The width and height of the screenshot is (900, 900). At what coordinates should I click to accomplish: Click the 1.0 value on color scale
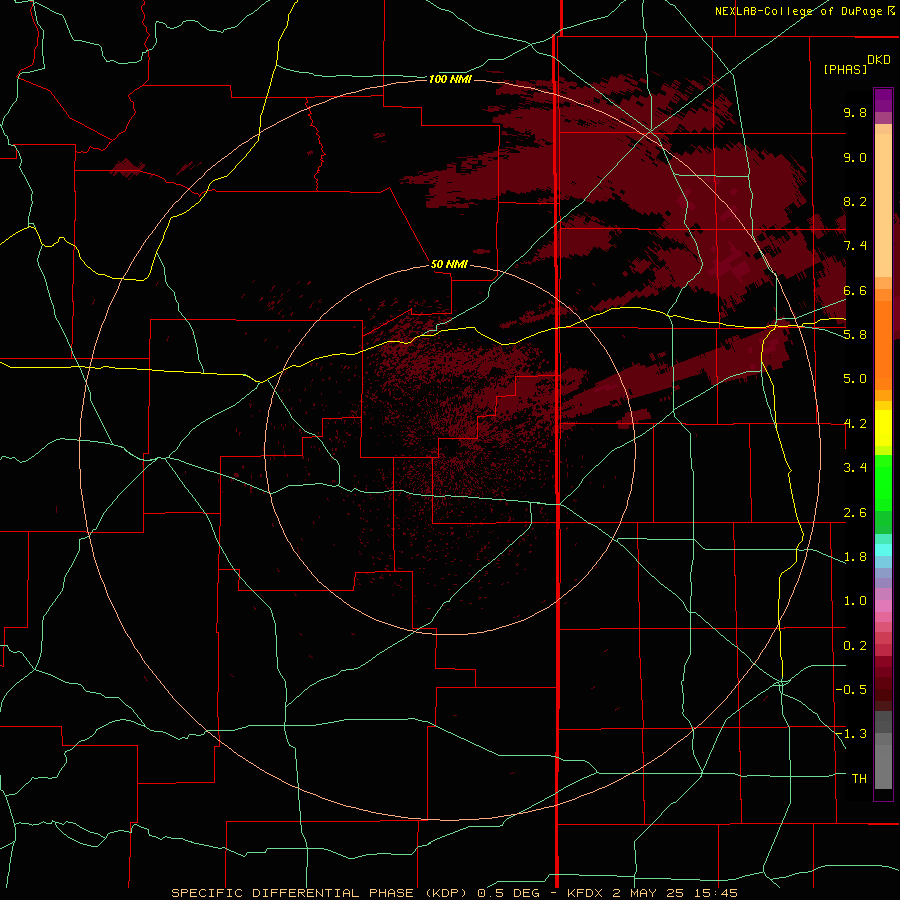[x=855, y=601]
